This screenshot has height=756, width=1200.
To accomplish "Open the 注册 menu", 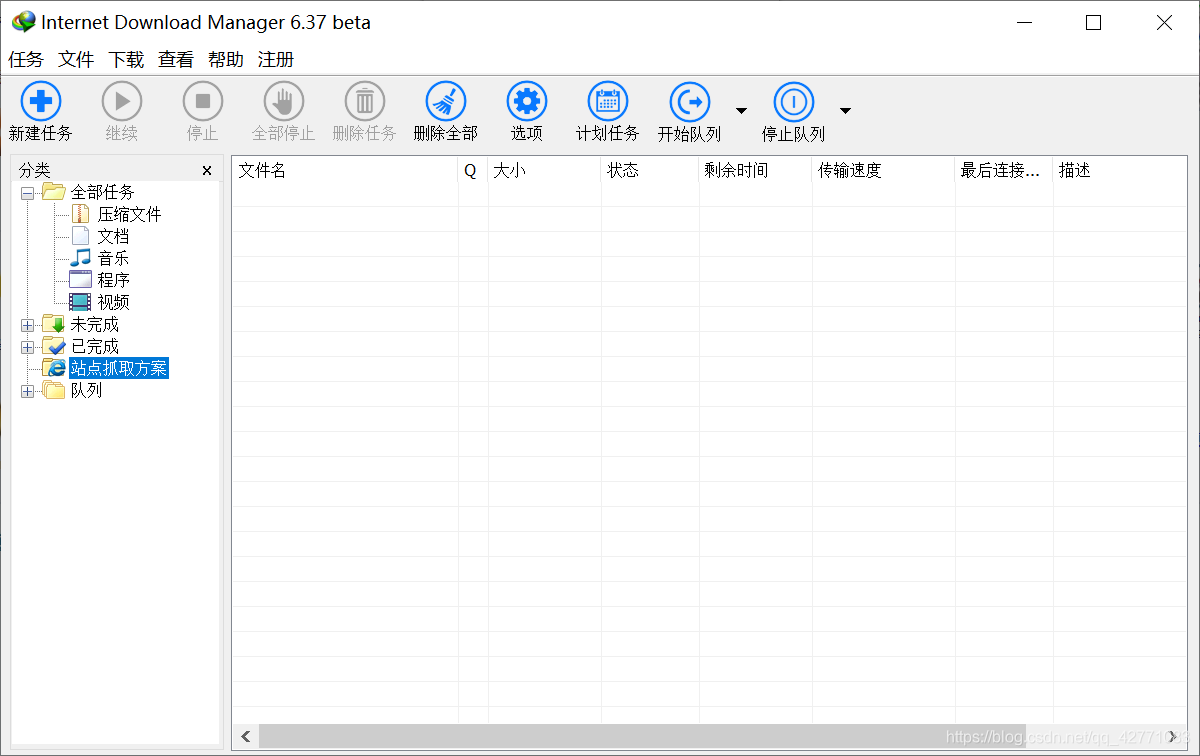I will pyautogui.click(x=276, y=60).
